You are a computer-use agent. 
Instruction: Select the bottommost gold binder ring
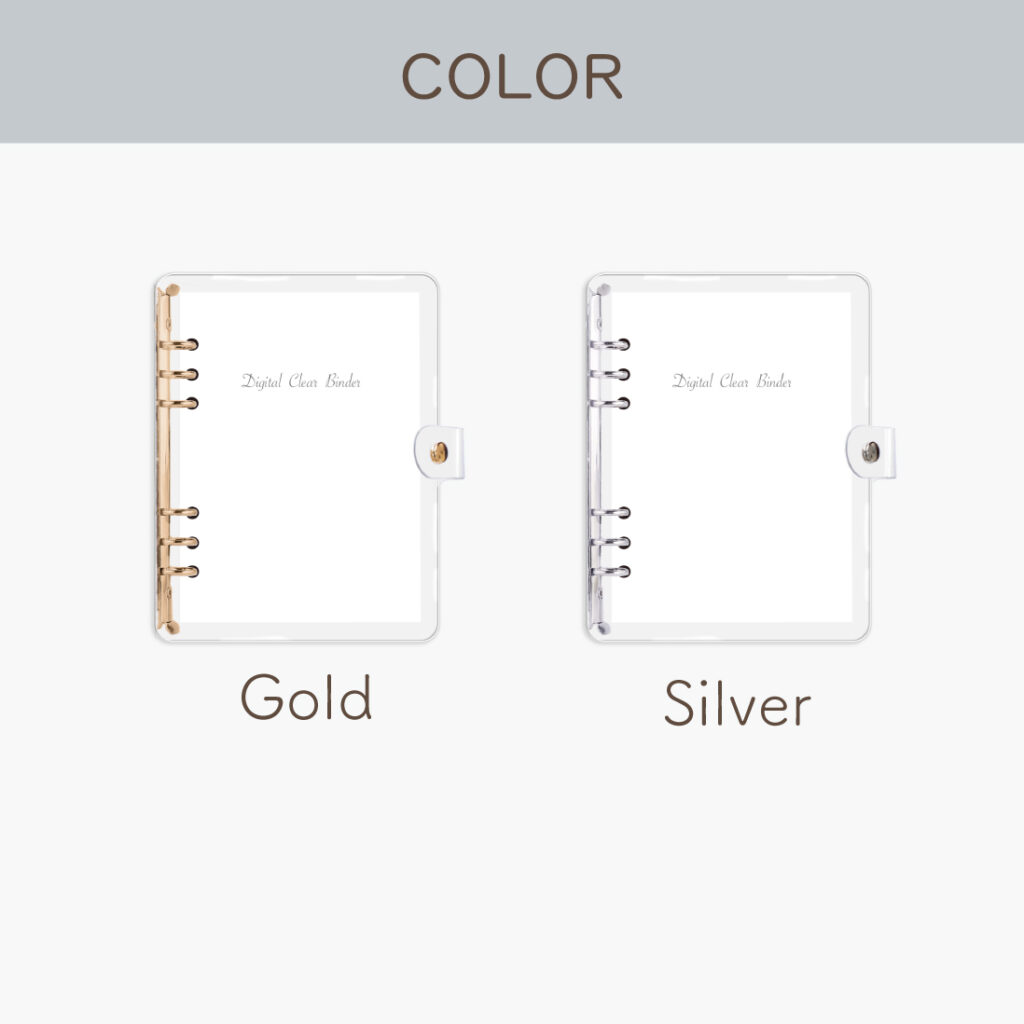pyautogui.click(x=181, y=572)
